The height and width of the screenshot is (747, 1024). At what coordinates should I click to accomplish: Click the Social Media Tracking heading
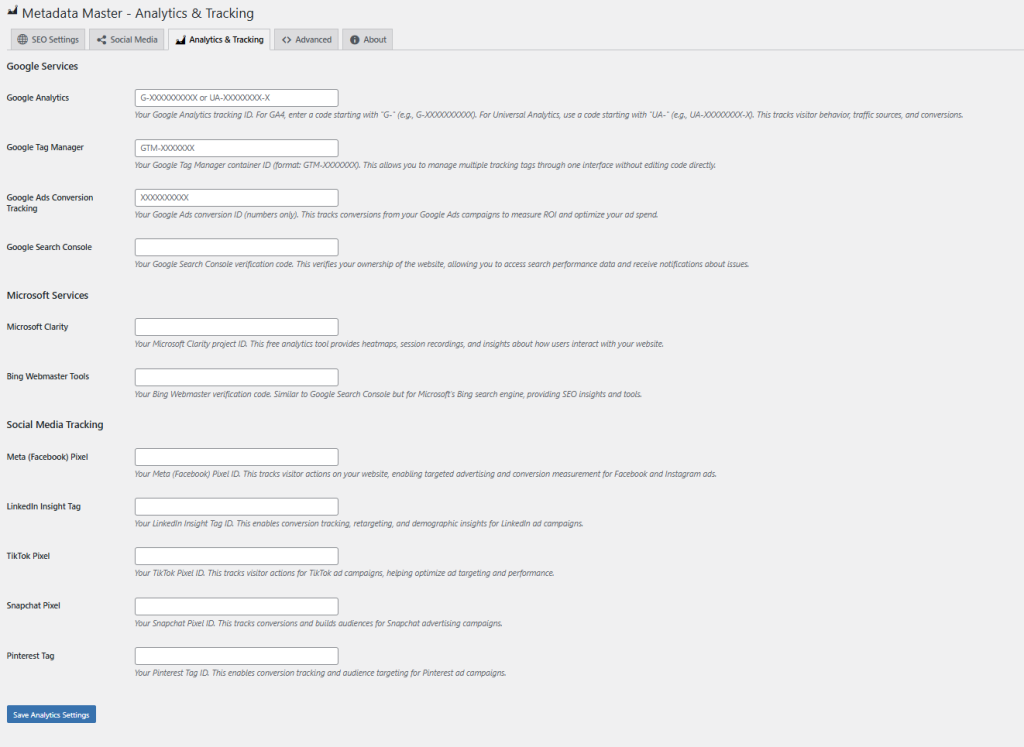[55, 424]
